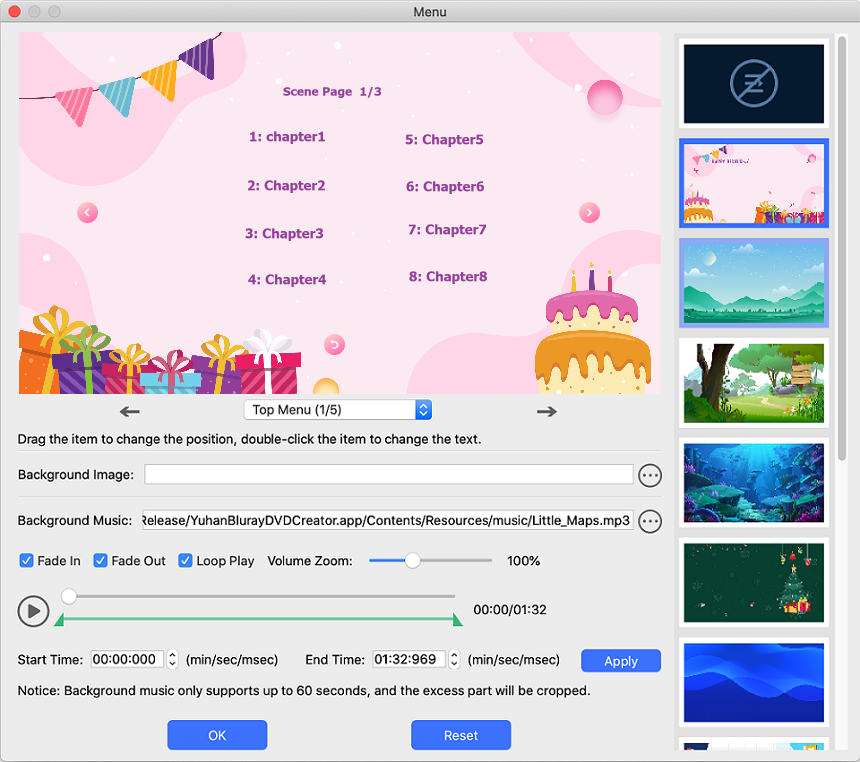
Task: Select the no-menu template thumbnail
Action: (754, 84)
